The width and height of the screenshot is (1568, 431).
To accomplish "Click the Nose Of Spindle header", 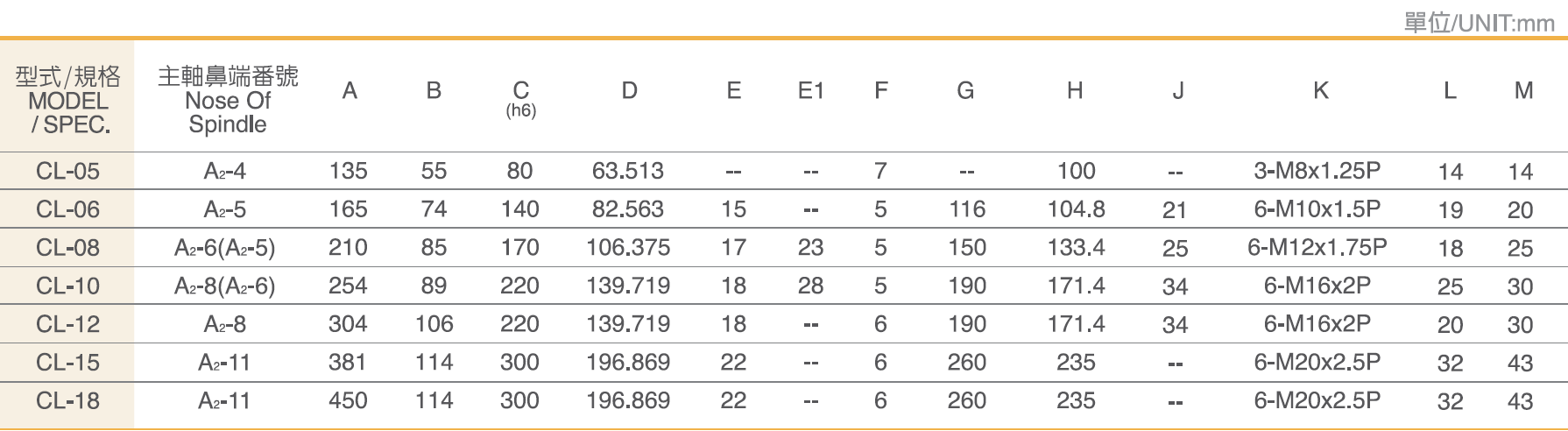I will 228,100.
